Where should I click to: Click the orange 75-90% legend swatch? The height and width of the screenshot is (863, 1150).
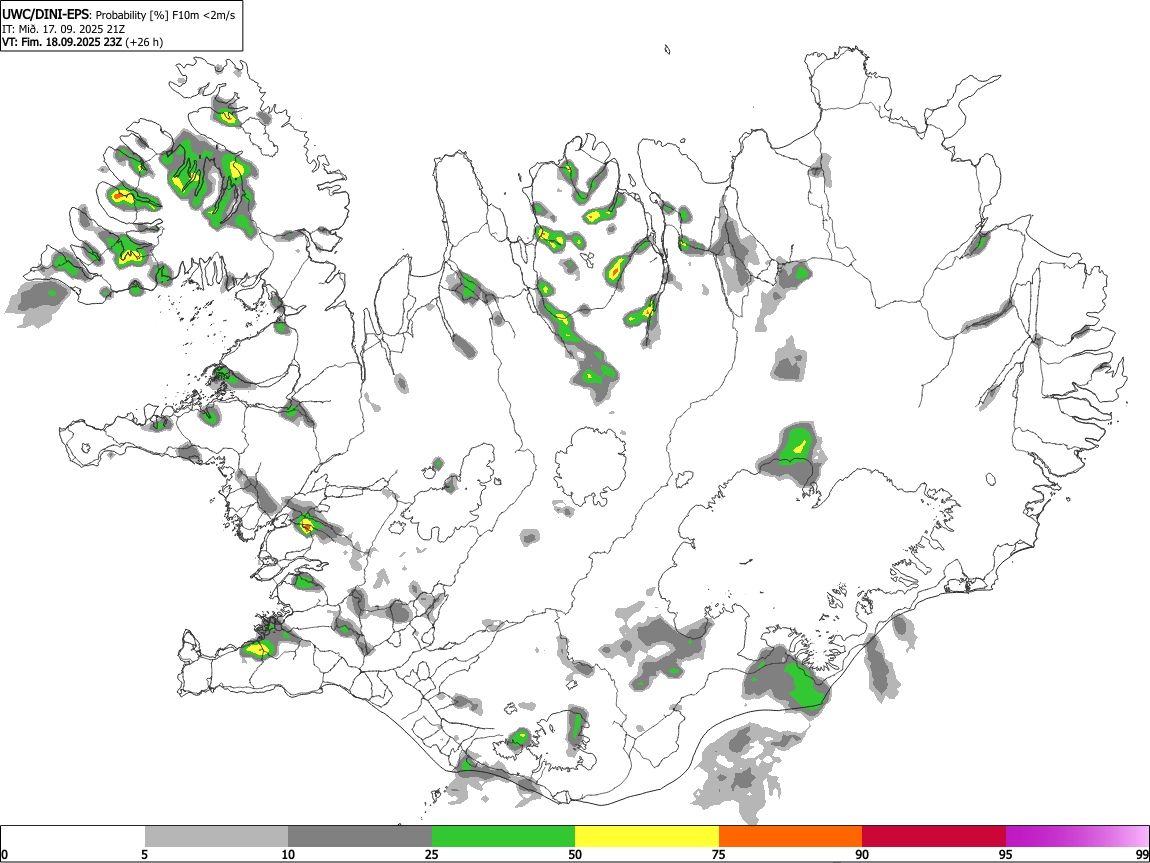click(x=790, y=836)
